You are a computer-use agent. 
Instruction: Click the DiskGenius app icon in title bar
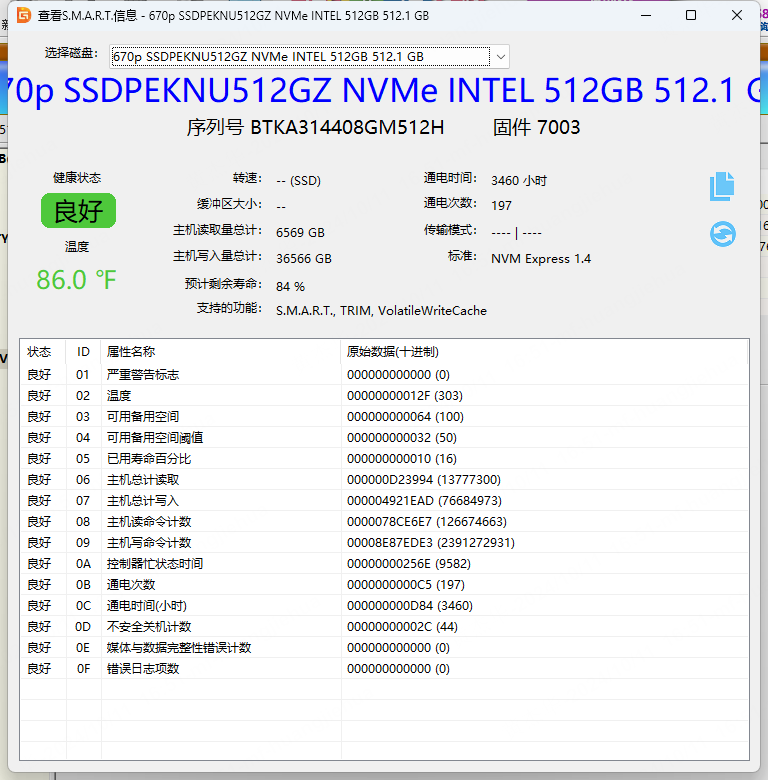point(24,15)
